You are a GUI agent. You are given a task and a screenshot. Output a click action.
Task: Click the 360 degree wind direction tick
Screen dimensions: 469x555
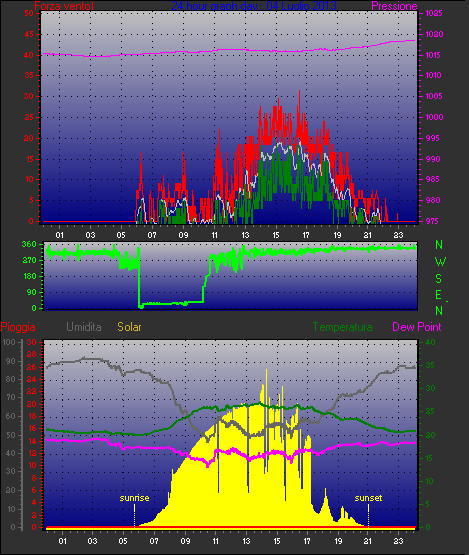tap(29, 244)
